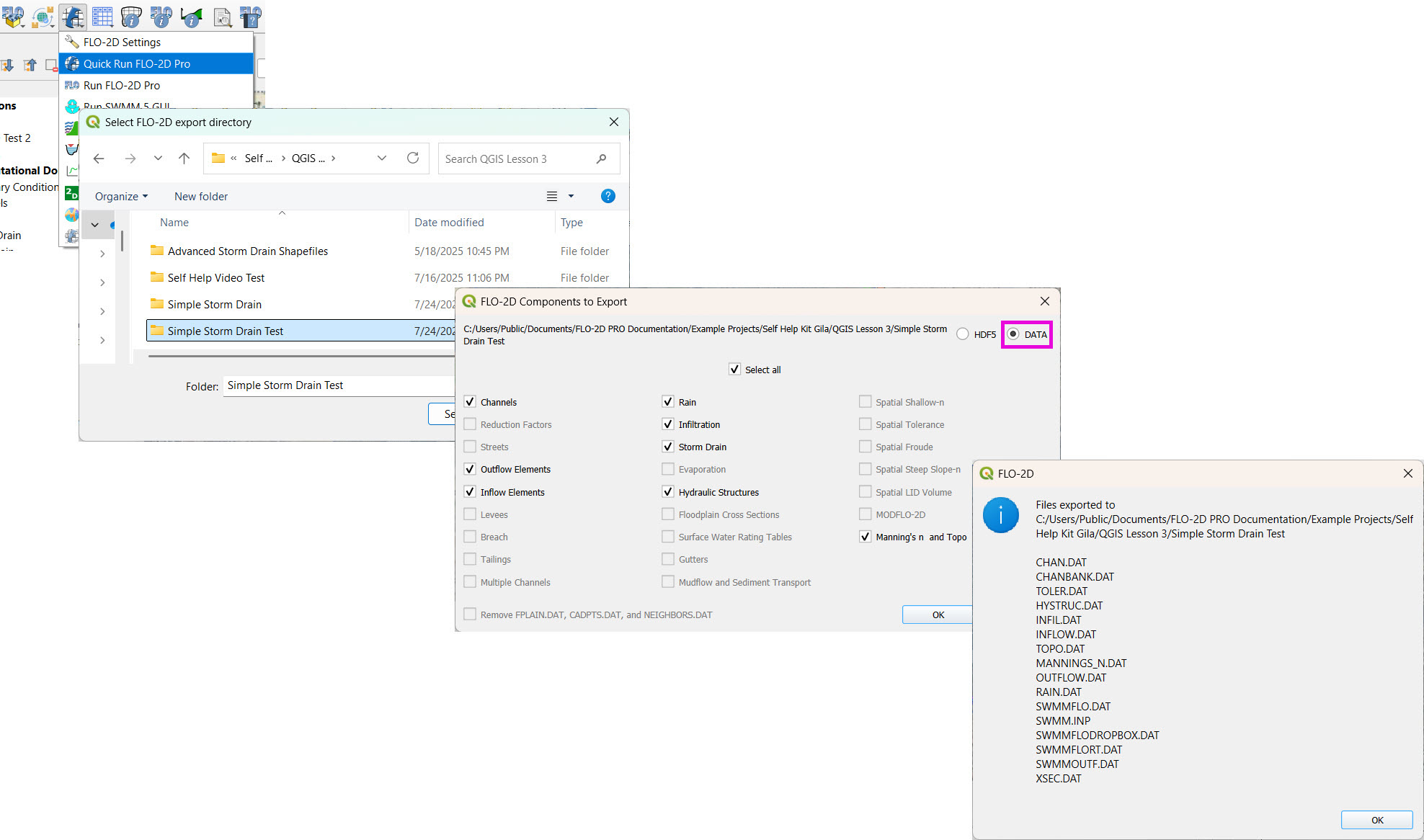Toggle the Select all checkbox
1424x840 pixels.
tap(734, 370)
